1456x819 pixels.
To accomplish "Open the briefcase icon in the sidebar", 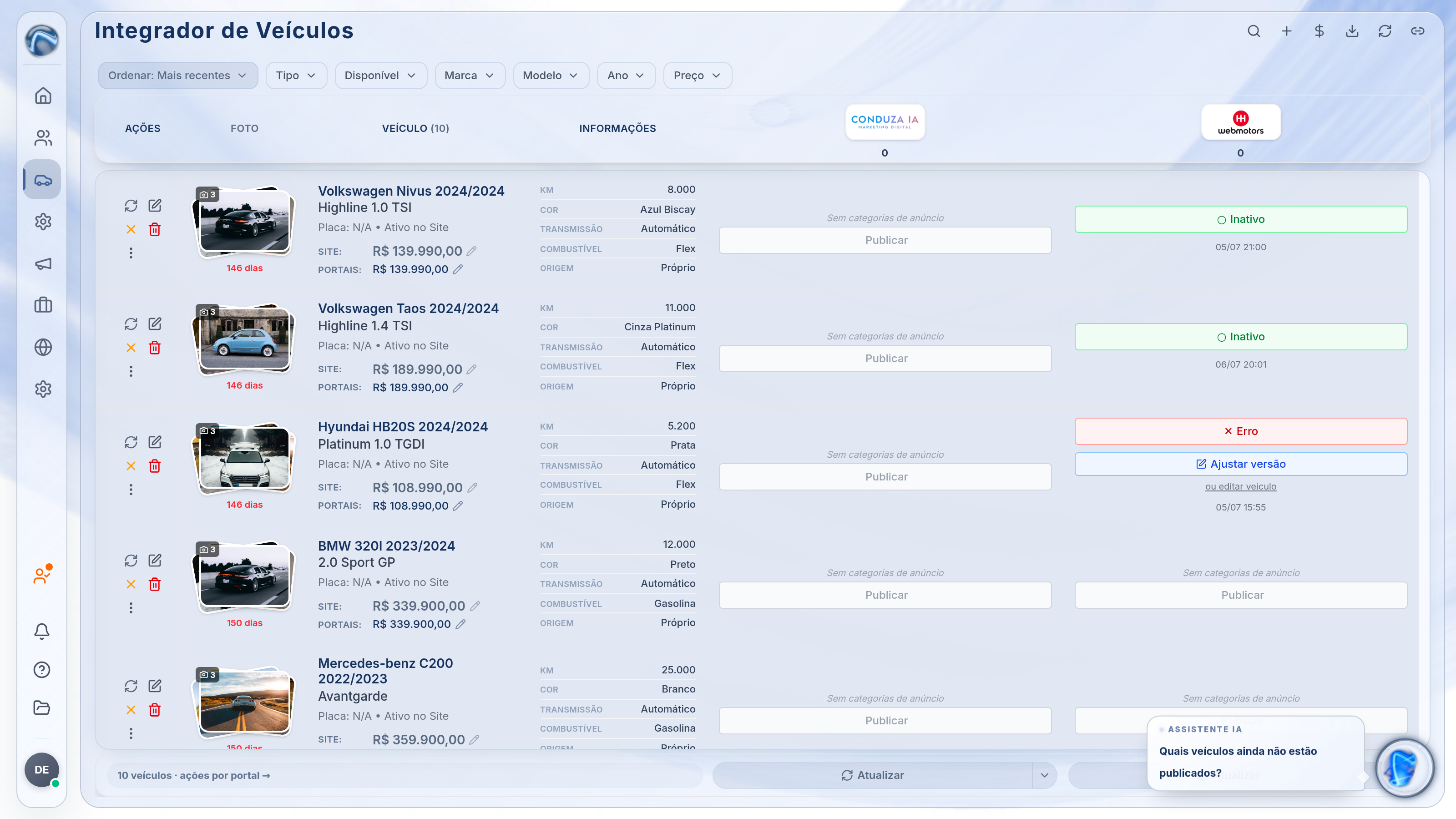I will click(x=43, y=305).
